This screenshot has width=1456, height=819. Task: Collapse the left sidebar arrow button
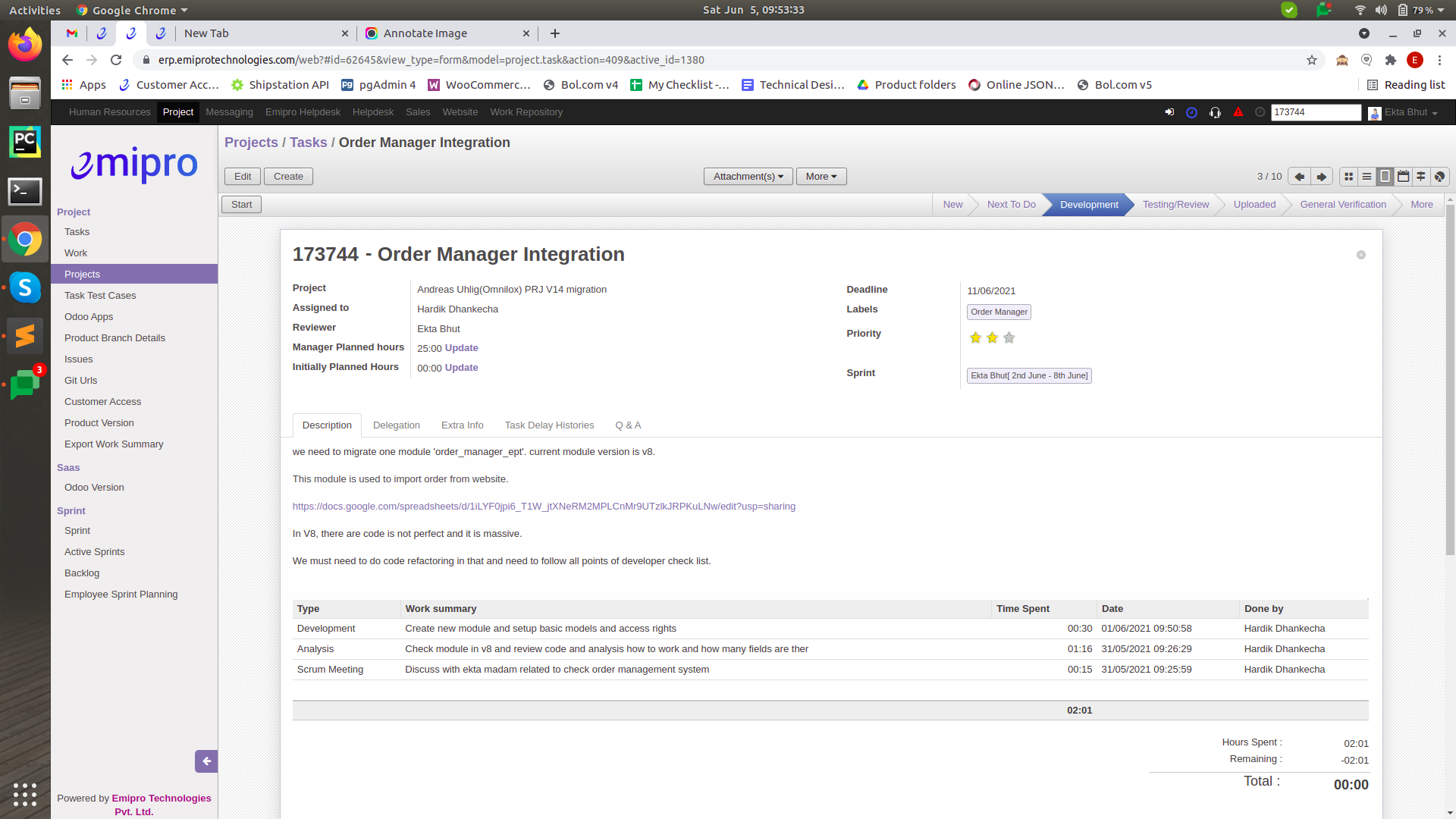click(206, 761)
